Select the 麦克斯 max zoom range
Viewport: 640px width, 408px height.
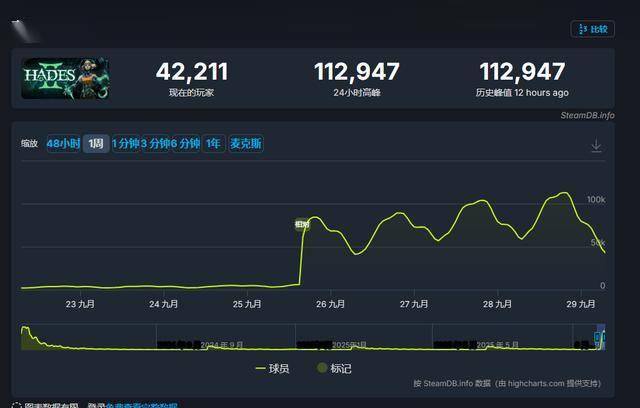[x=246, y=144]
